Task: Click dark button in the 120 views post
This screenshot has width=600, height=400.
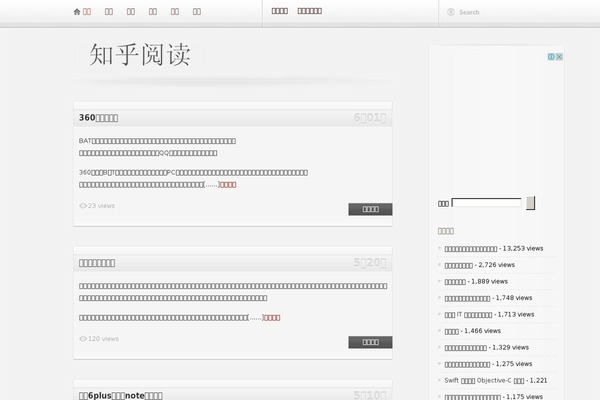Action: click(x=370, y=342)
